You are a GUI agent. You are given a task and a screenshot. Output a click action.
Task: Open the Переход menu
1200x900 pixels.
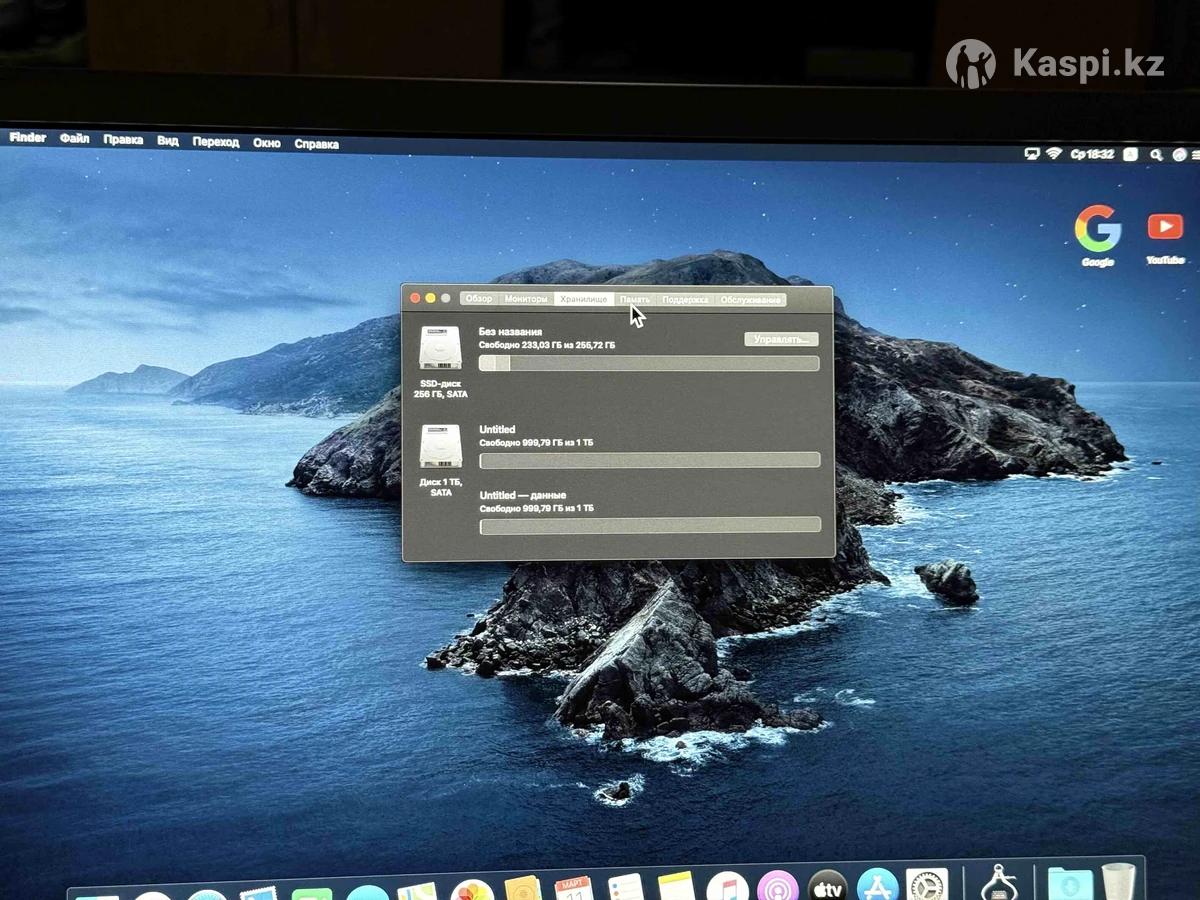(x=216, y=142)
